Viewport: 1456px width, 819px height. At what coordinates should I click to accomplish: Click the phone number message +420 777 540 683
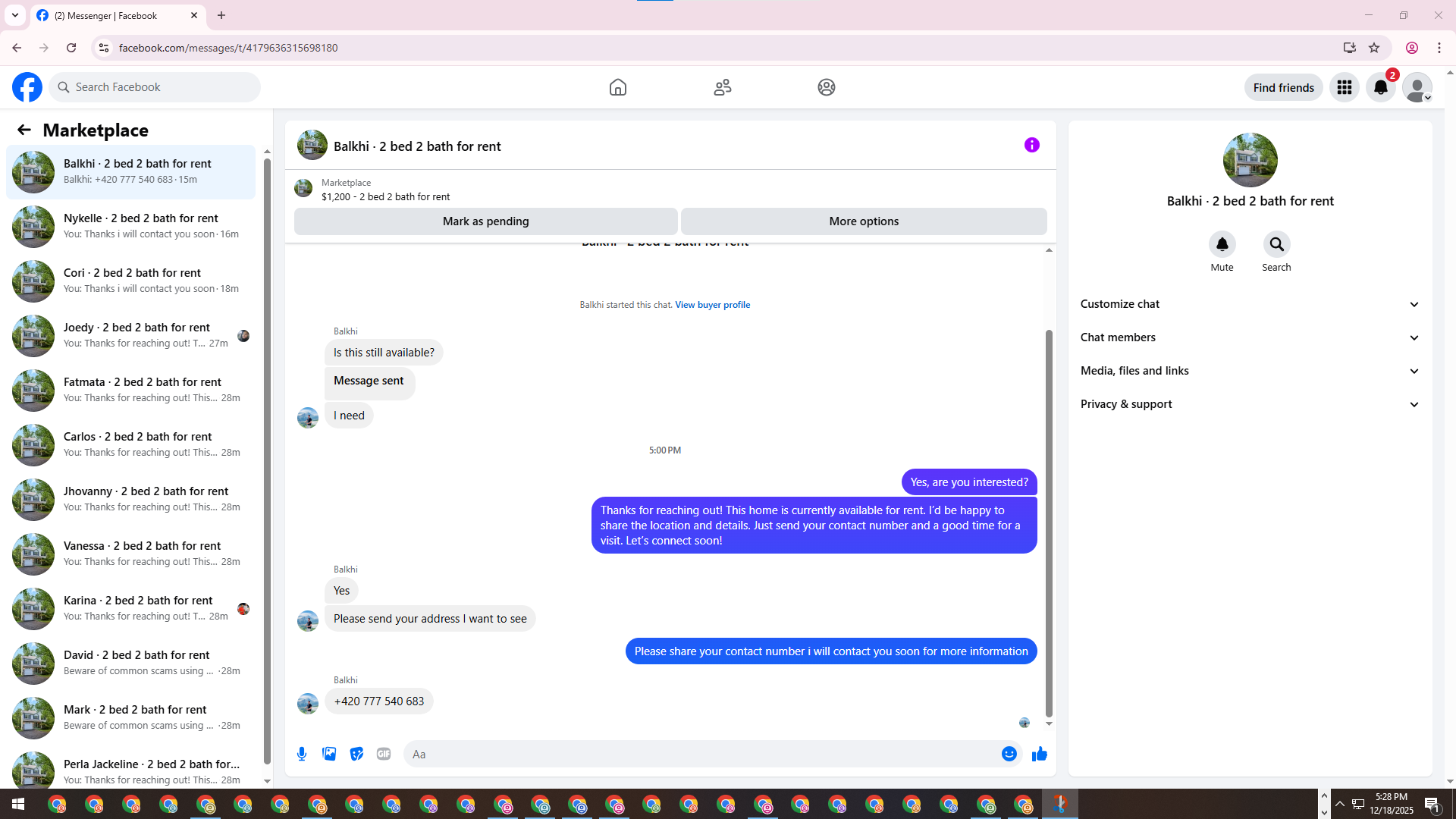tap(379, 701)
